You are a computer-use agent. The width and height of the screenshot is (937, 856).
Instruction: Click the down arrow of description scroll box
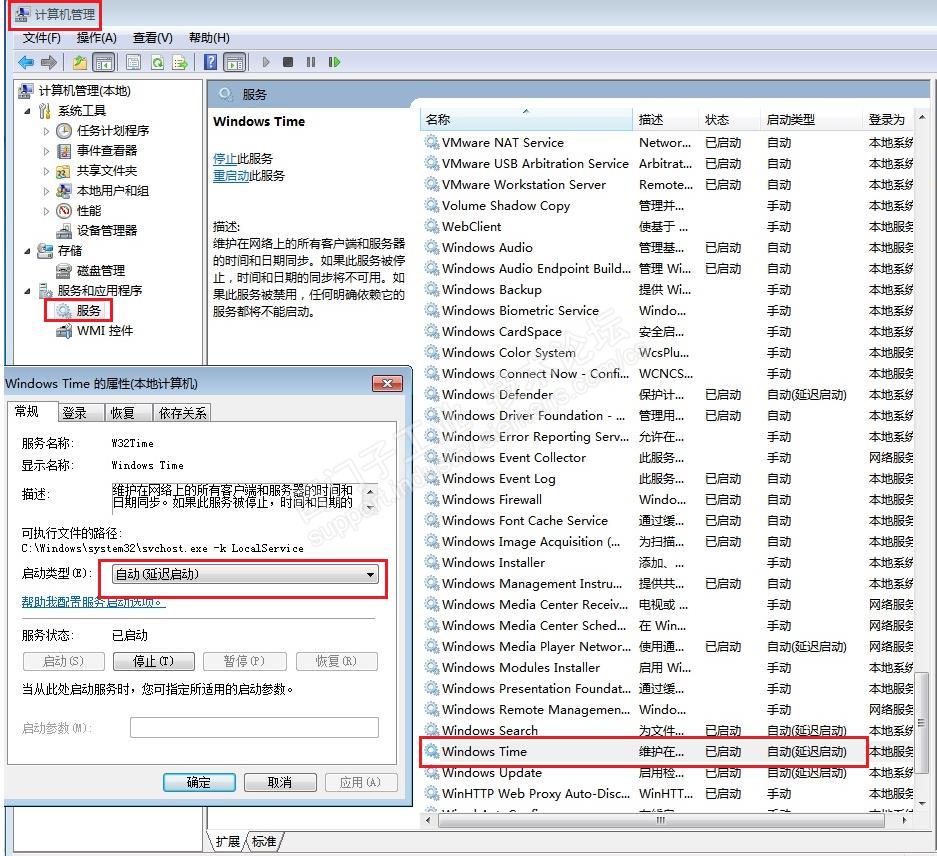[x=370, y=508]
